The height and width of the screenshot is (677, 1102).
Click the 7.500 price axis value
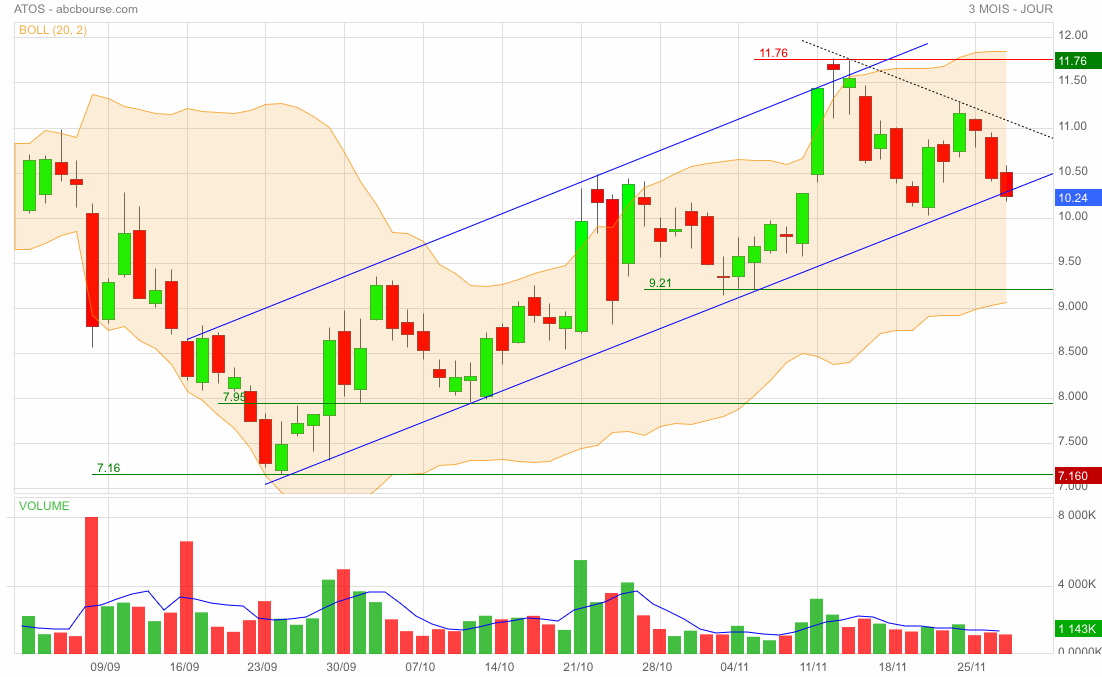pyautogui.click(x=1072, y=441)
